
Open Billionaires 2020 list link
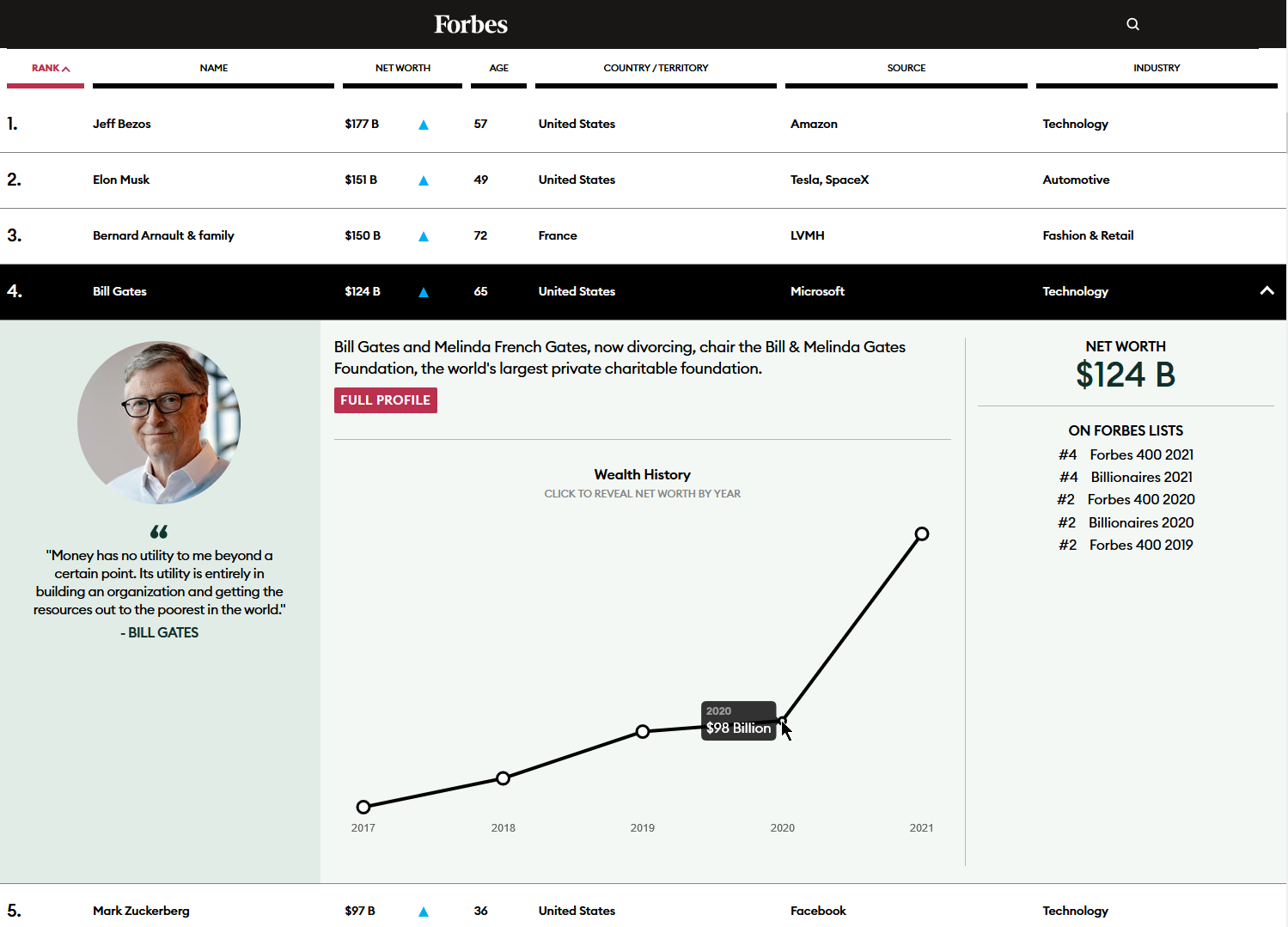[1140, 522]
